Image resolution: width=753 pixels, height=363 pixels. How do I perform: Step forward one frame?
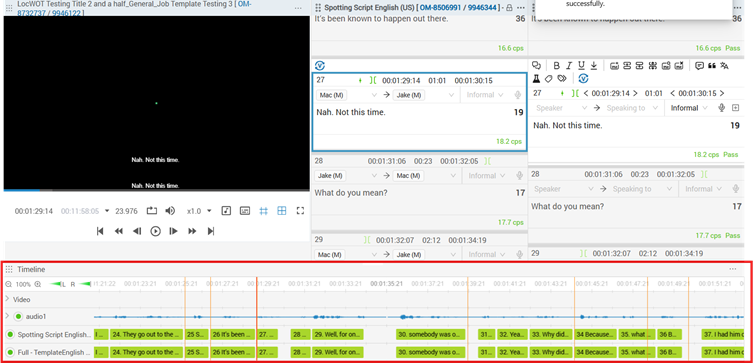(x=173, y=231)
